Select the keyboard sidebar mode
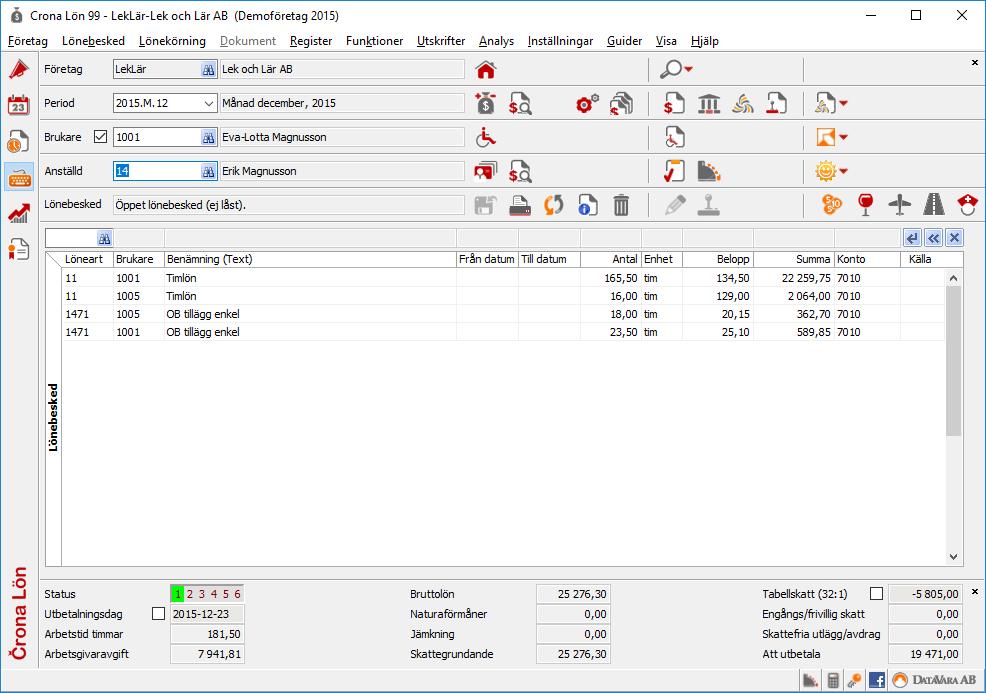Screen dimensions: 986x693 click(x=19, y=177)
